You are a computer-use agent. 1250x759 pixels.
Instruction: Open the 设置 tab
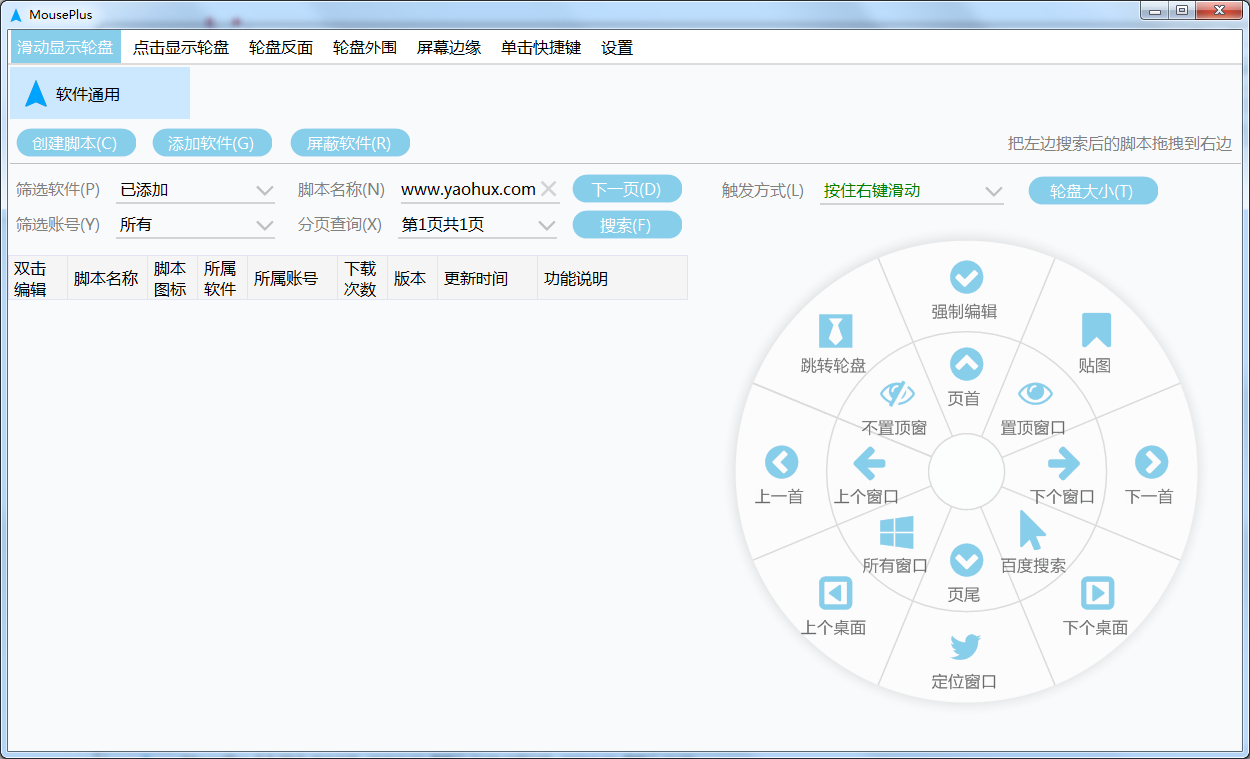(x=617, y=47)
